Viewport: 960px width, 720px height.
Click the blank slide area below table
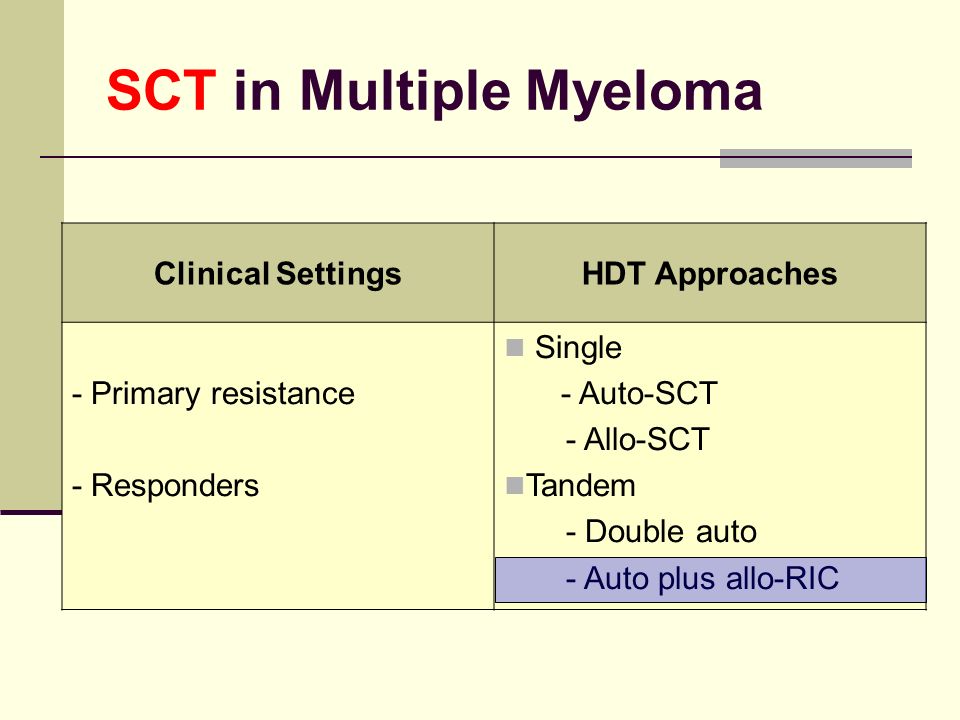pos(480,664)
